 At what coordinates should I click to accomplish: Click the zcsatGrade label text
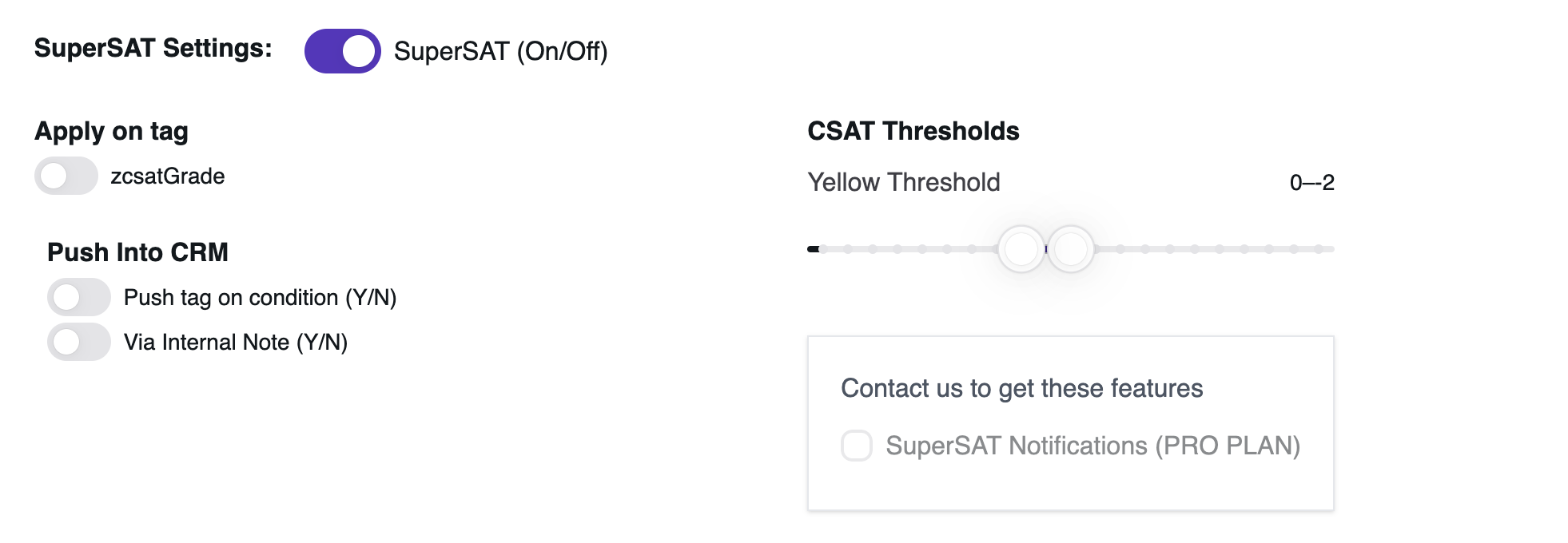point(167,176)
